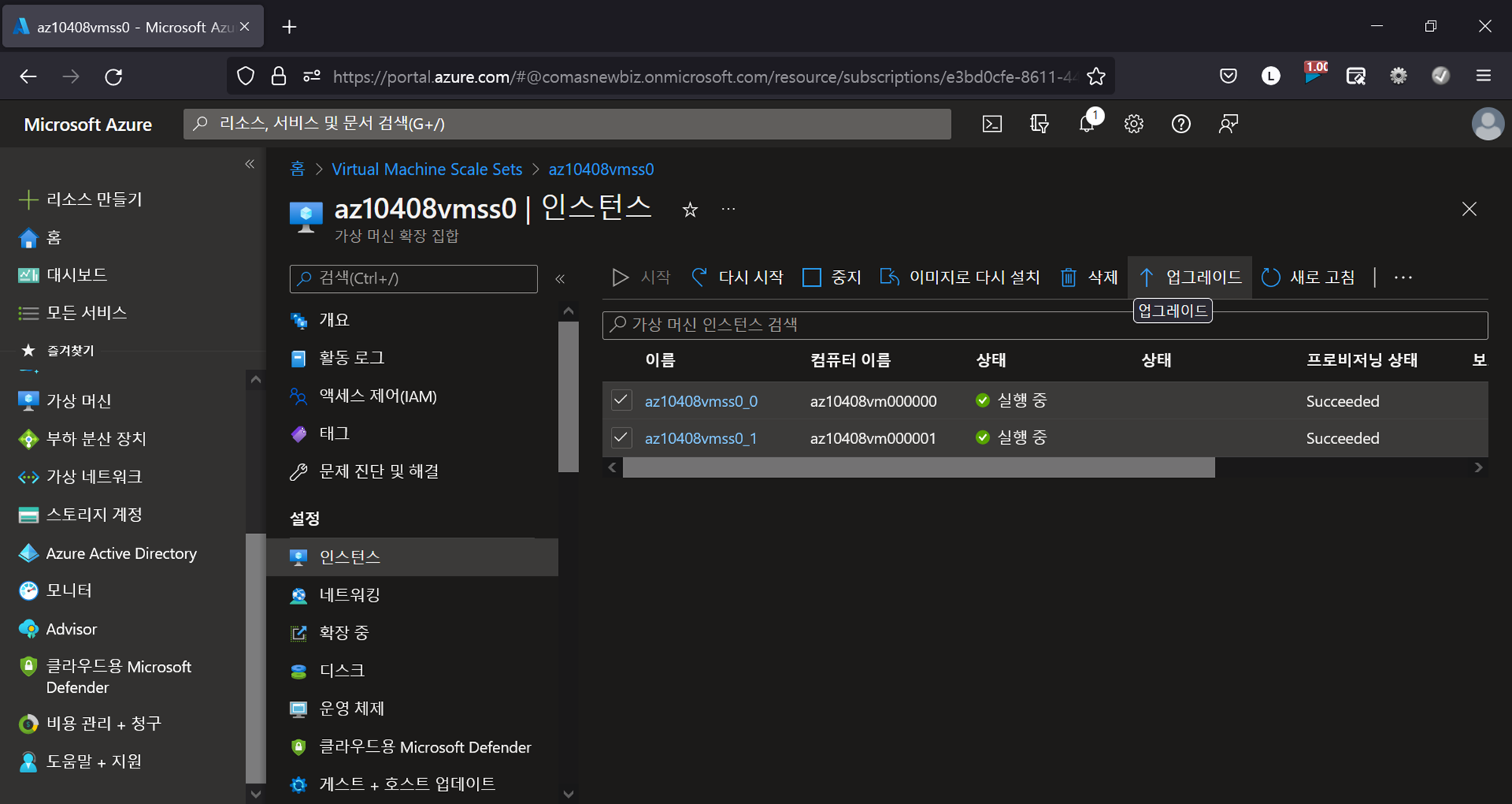Viewport: 1512px width, 804px height.
Task: Open the feedback icon in Azure header
Action: [1228, 124]
